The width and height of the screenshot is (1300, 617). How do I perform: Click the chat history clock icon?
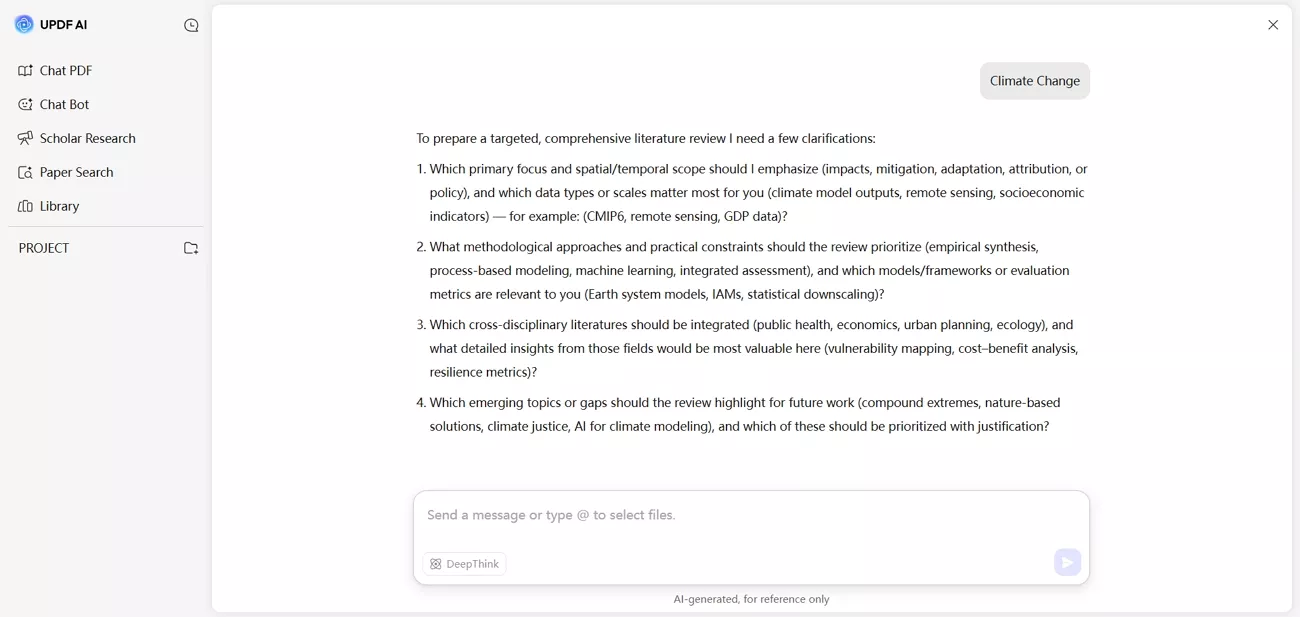190,24
